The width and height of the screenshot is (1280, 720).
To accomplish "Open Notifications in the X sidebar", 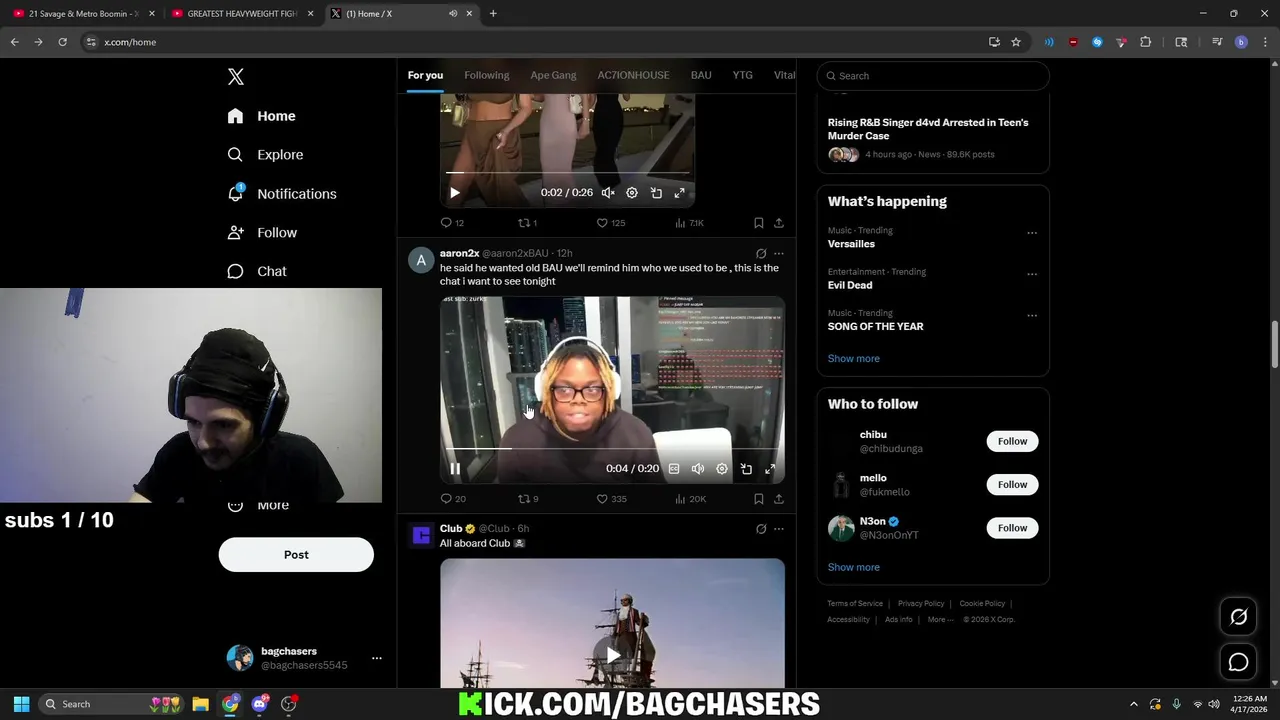I will point(283,194).
